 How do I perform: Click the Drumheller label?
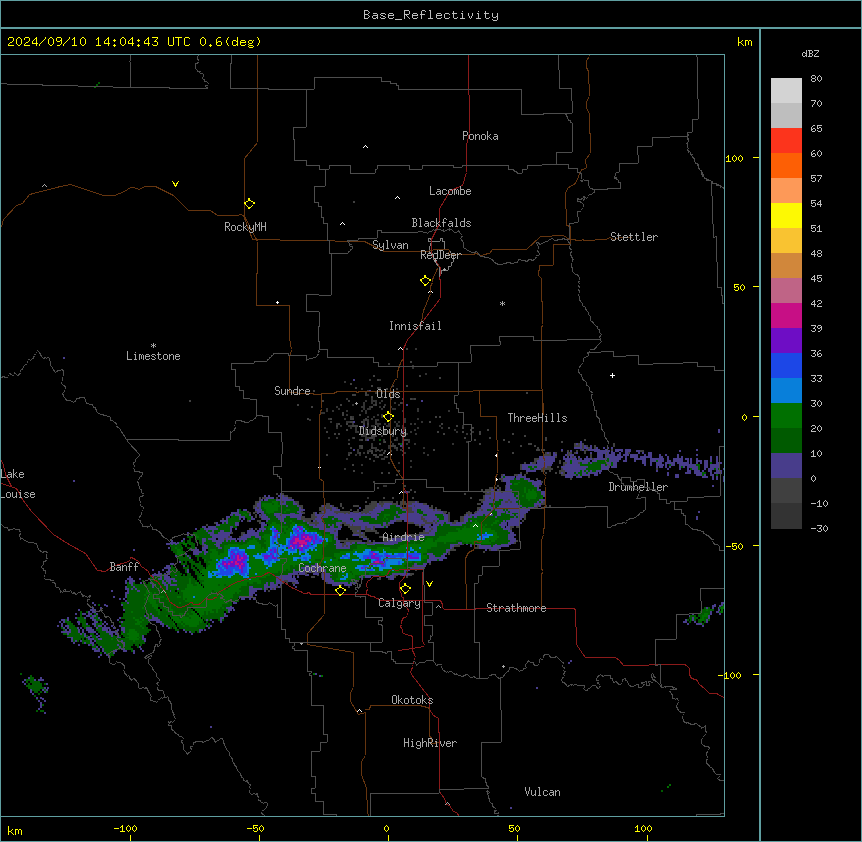point(638,487)
